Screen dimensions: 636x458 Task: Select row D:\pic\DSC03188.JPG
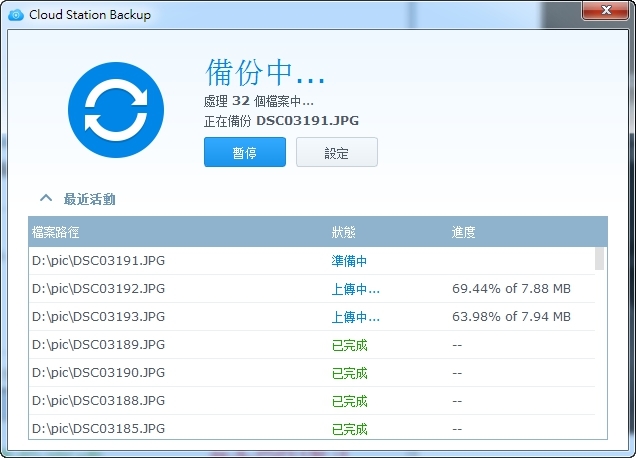pos(312,400)
